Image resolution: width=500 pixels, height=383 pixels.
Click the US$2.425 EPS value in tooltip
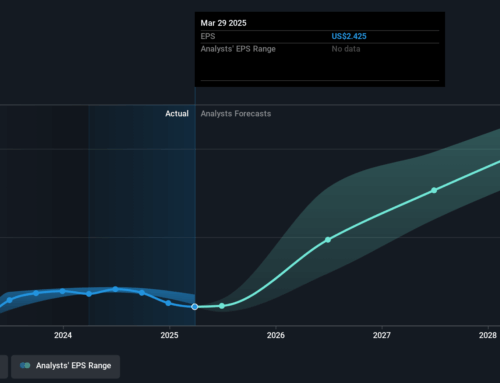coord(349,36)
